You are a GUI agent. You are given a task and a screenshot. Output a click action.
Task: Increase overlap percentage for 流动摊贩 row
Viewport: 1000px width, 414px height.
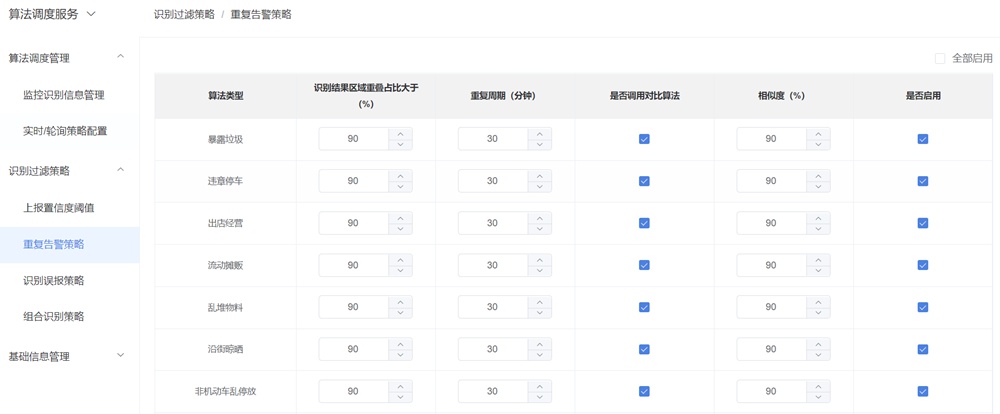point(401,260)
